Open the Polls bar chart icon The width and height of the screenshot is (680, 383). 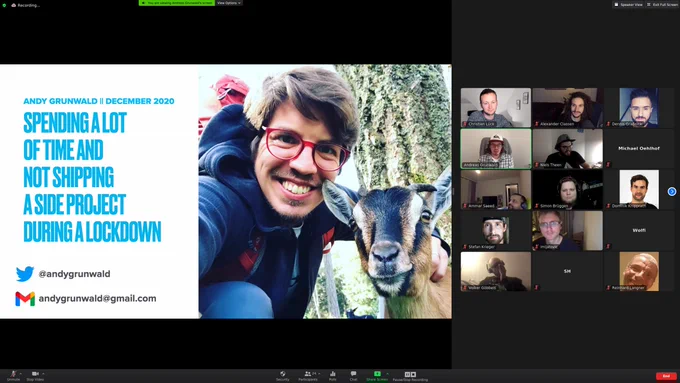[333, 376]
